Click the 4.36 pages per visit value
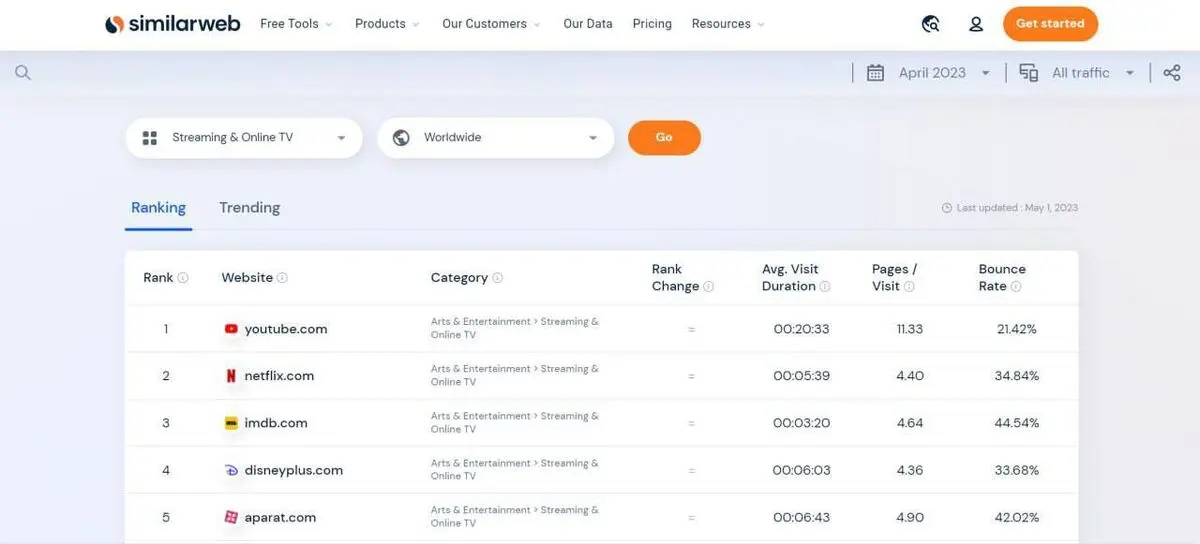The width and height of the screenshot is (1200, 544). 910,470
